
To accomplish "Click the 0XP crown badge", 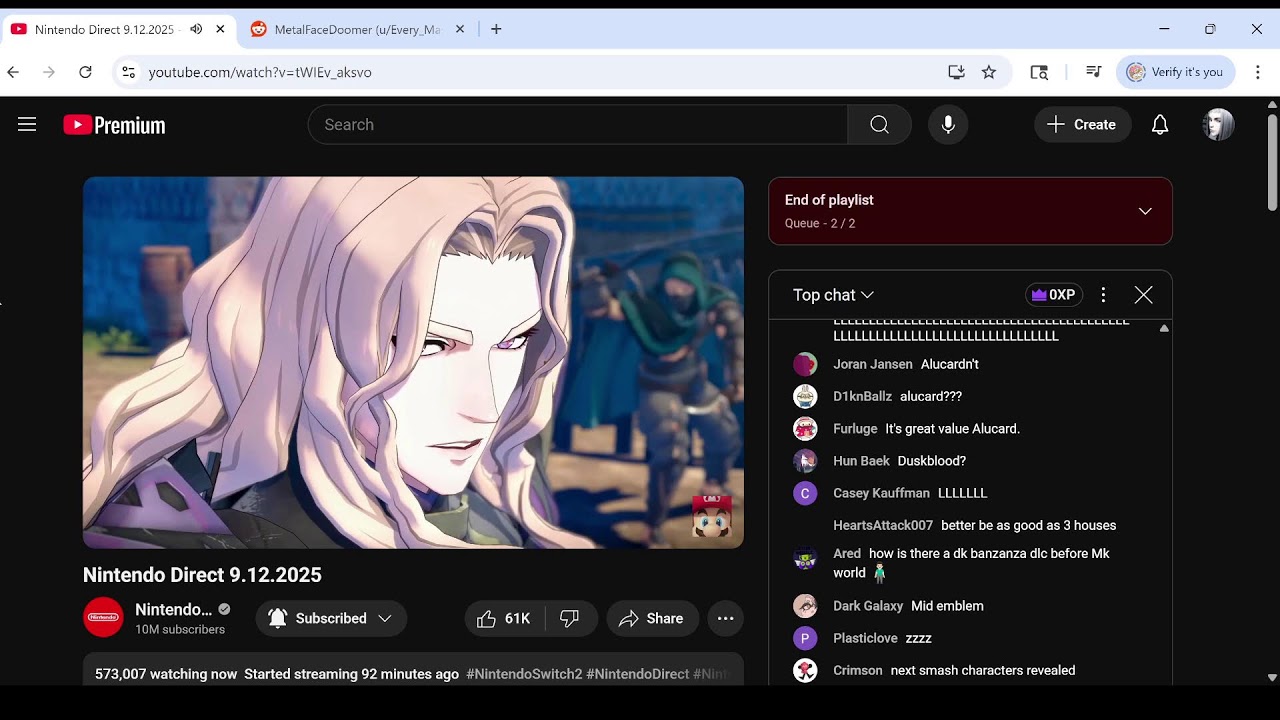I will point(1054,295).
